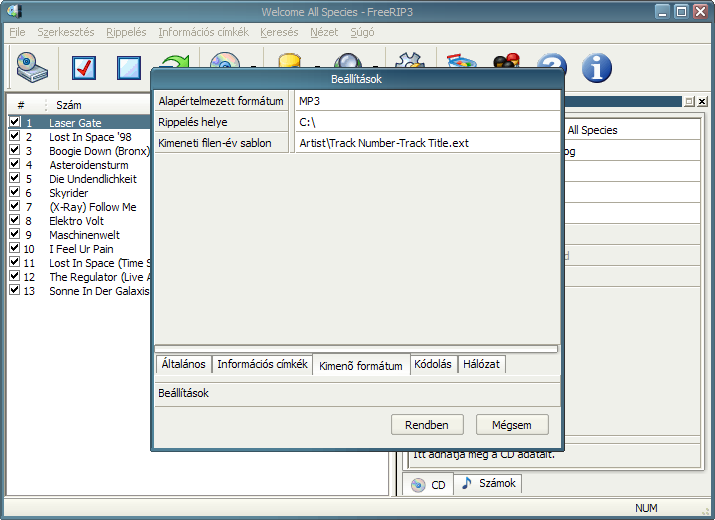The width and height of the screenshot is (715, 520).
Task: Toggle checkbox for Elektro Volt
Action: click(15, 220)
